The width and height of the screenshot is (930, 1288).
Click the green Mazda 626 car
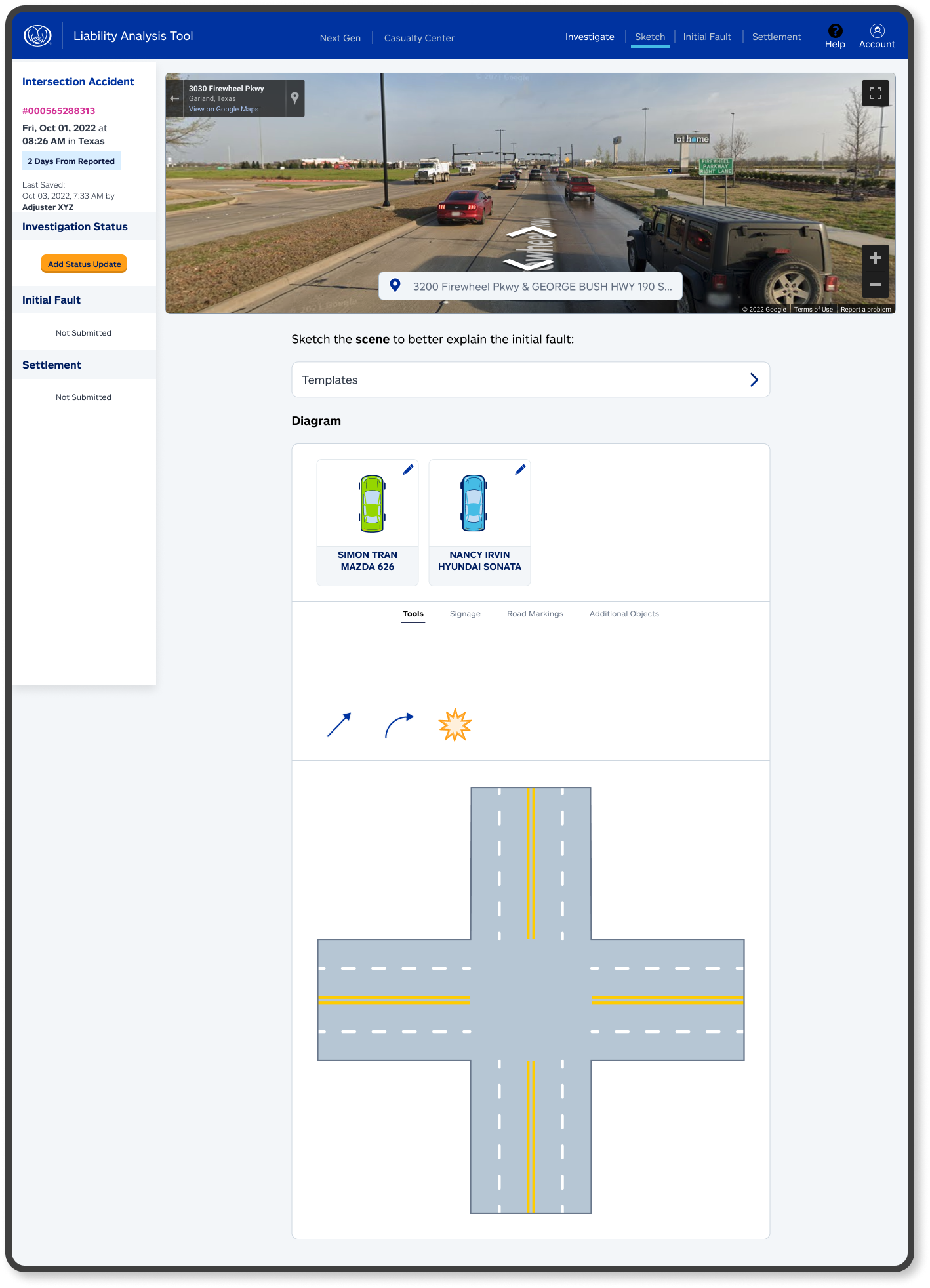tap(372, 504)
